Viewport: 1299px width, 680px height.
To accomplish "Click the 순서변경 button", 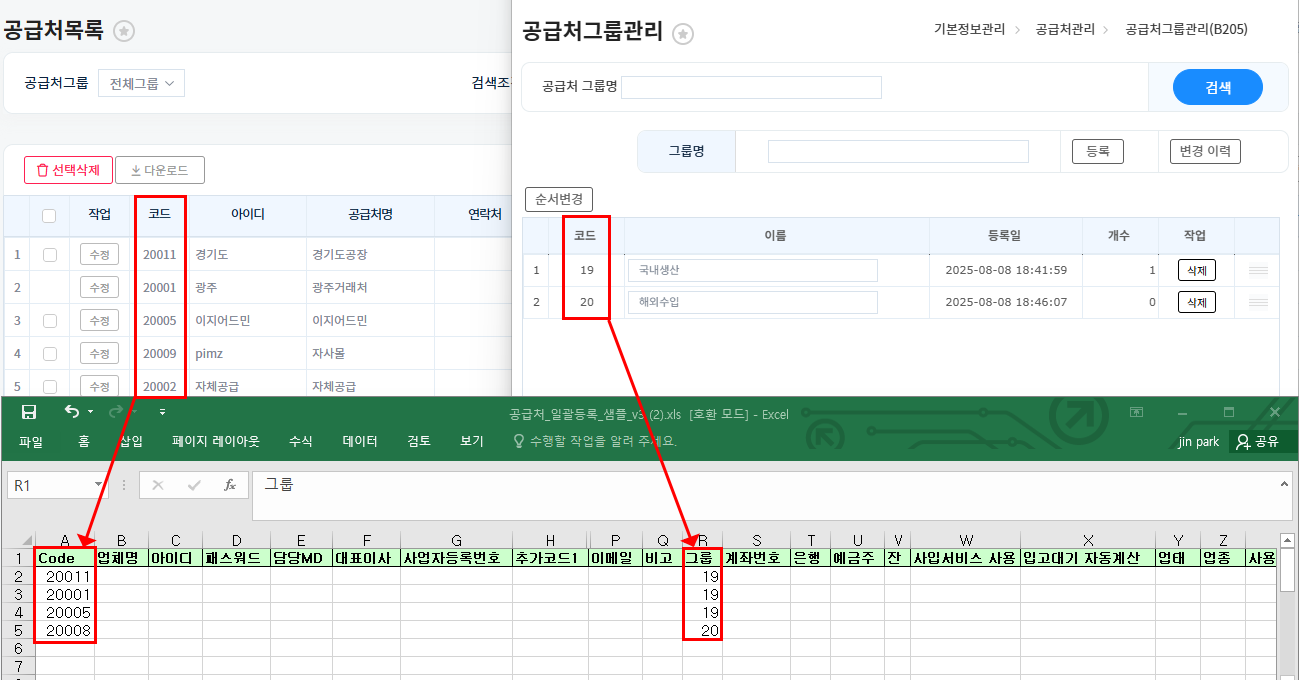I will point(559,198).
